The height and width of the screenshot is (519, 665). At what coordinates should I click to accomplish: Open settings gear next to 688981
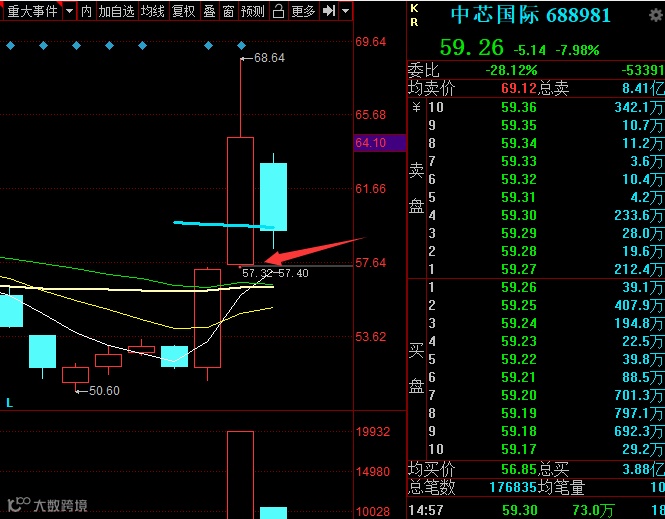[x=657, y=16]
